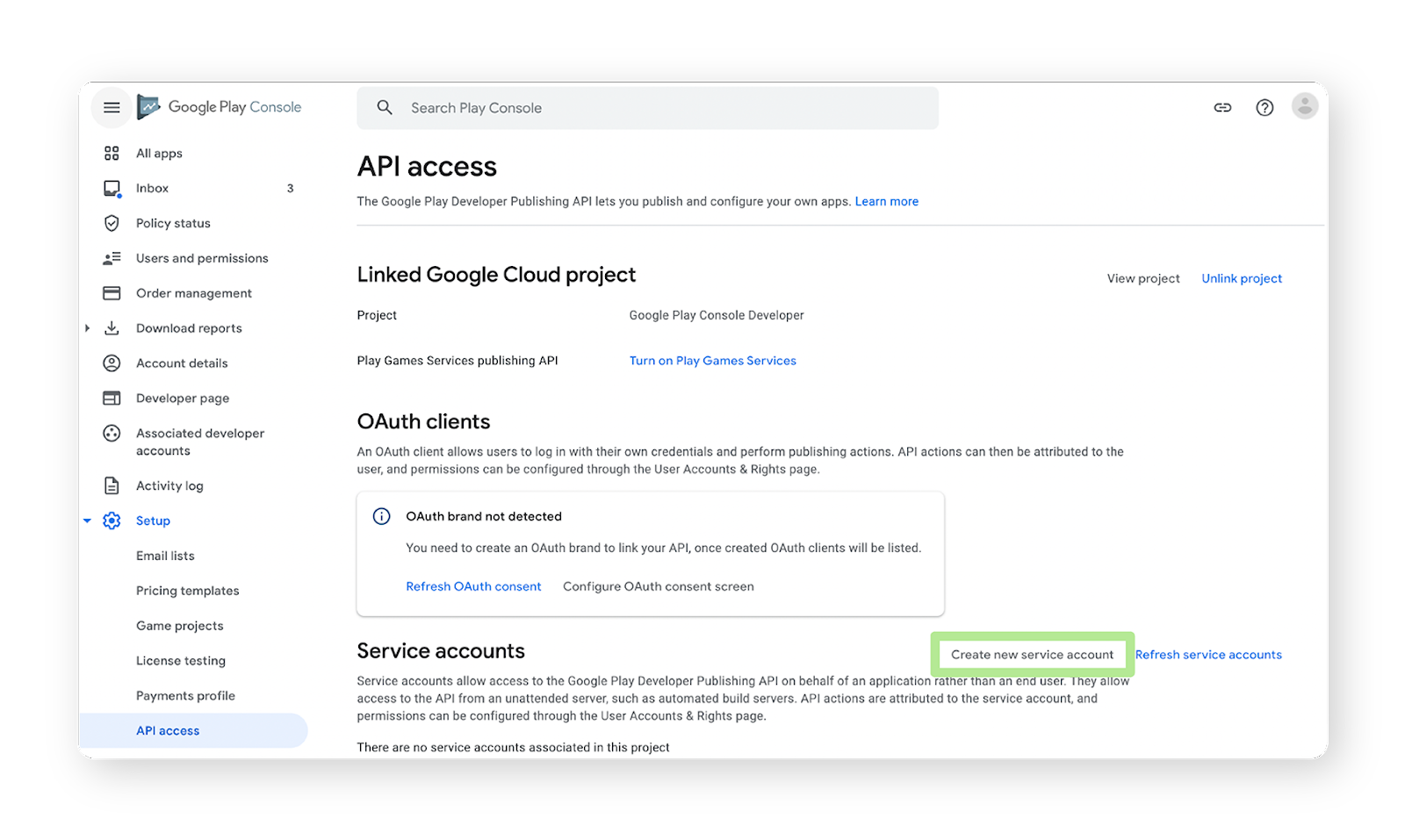1405x840 pixels.
Task: Turn on Play Games Services
Action: pyautogui.click(x=712, y=360)
